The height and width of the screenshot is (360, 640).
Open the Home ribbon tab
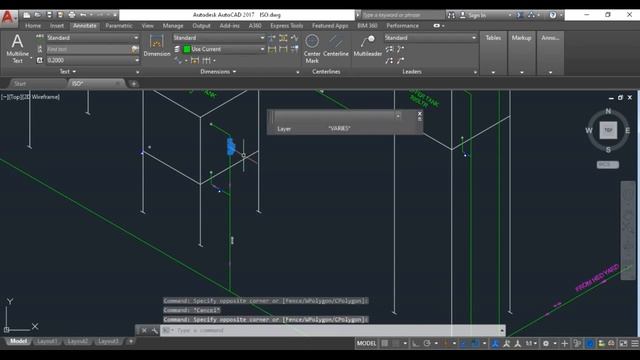[x=33, y=26]
